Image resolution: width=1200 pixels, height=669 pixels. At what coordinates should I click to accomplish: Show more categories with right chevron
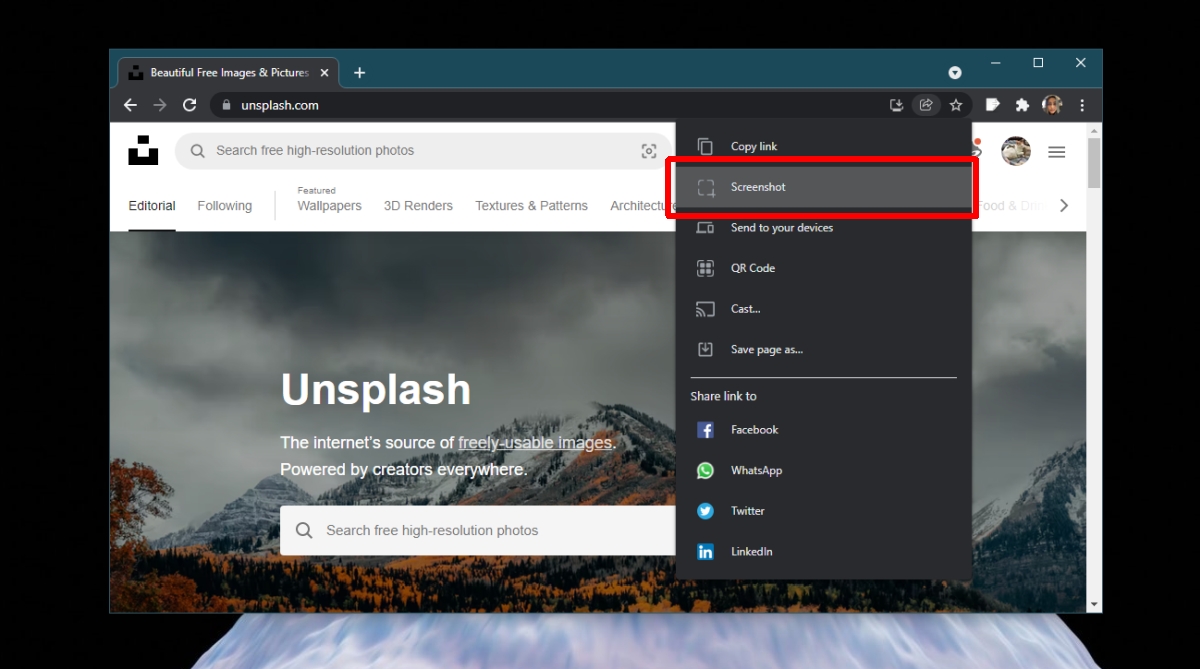click(1064, 206)
